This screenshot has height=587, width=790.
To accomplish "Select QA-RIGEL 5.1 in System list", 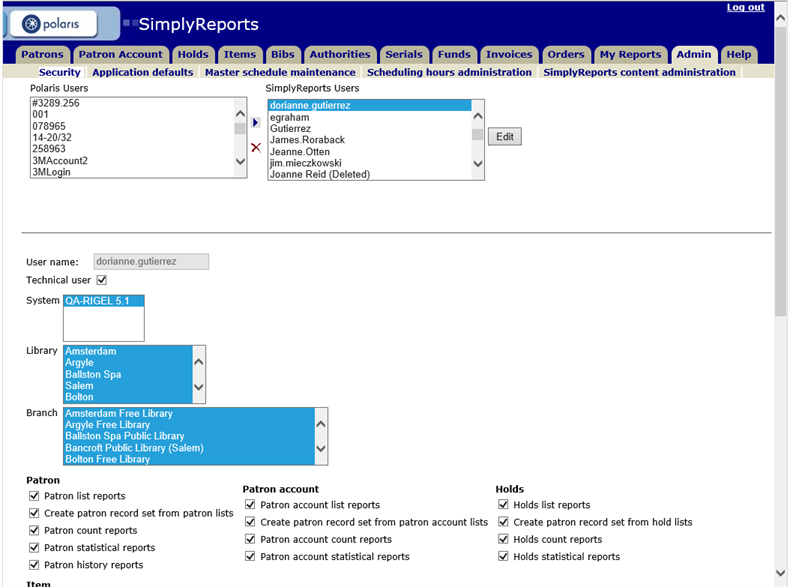I will pos(104,301).
